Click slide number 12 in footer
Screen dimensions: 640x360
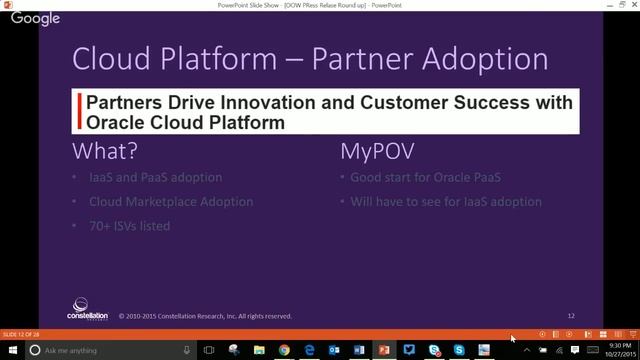(571, 316)
